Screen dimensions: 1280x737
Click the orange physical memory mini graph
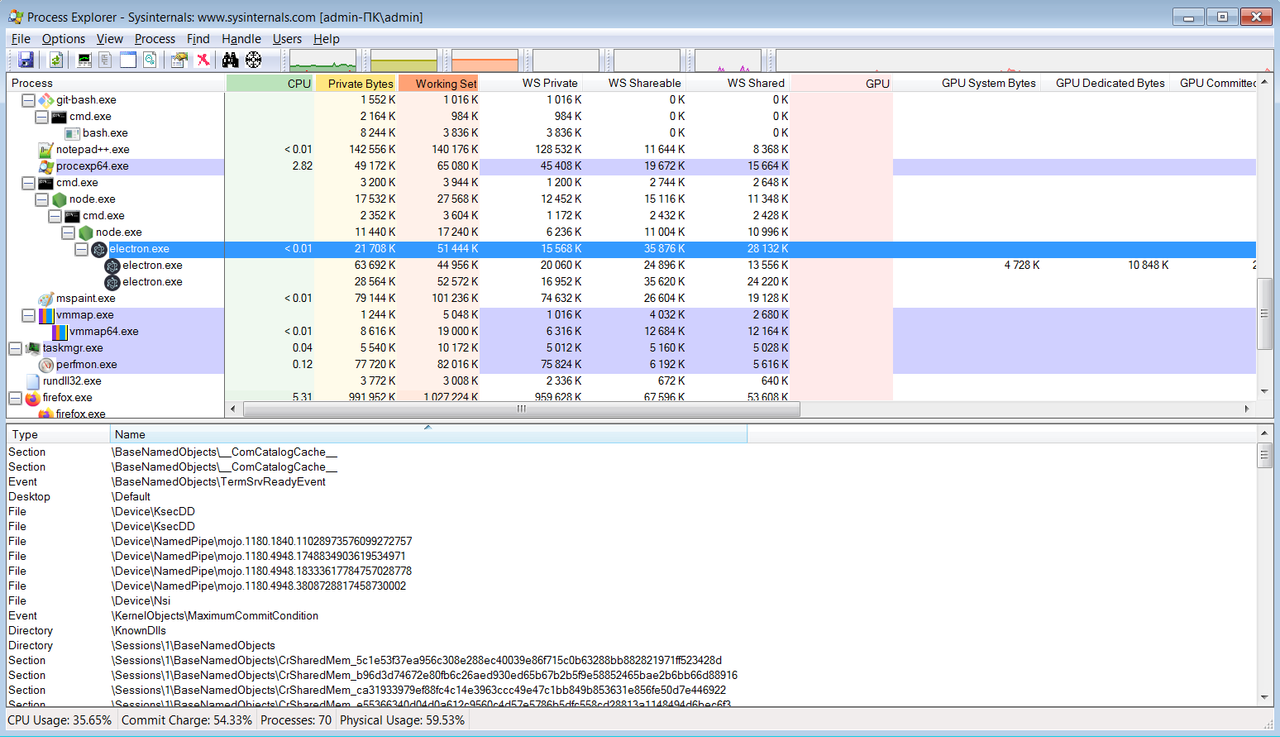(485, 60)
